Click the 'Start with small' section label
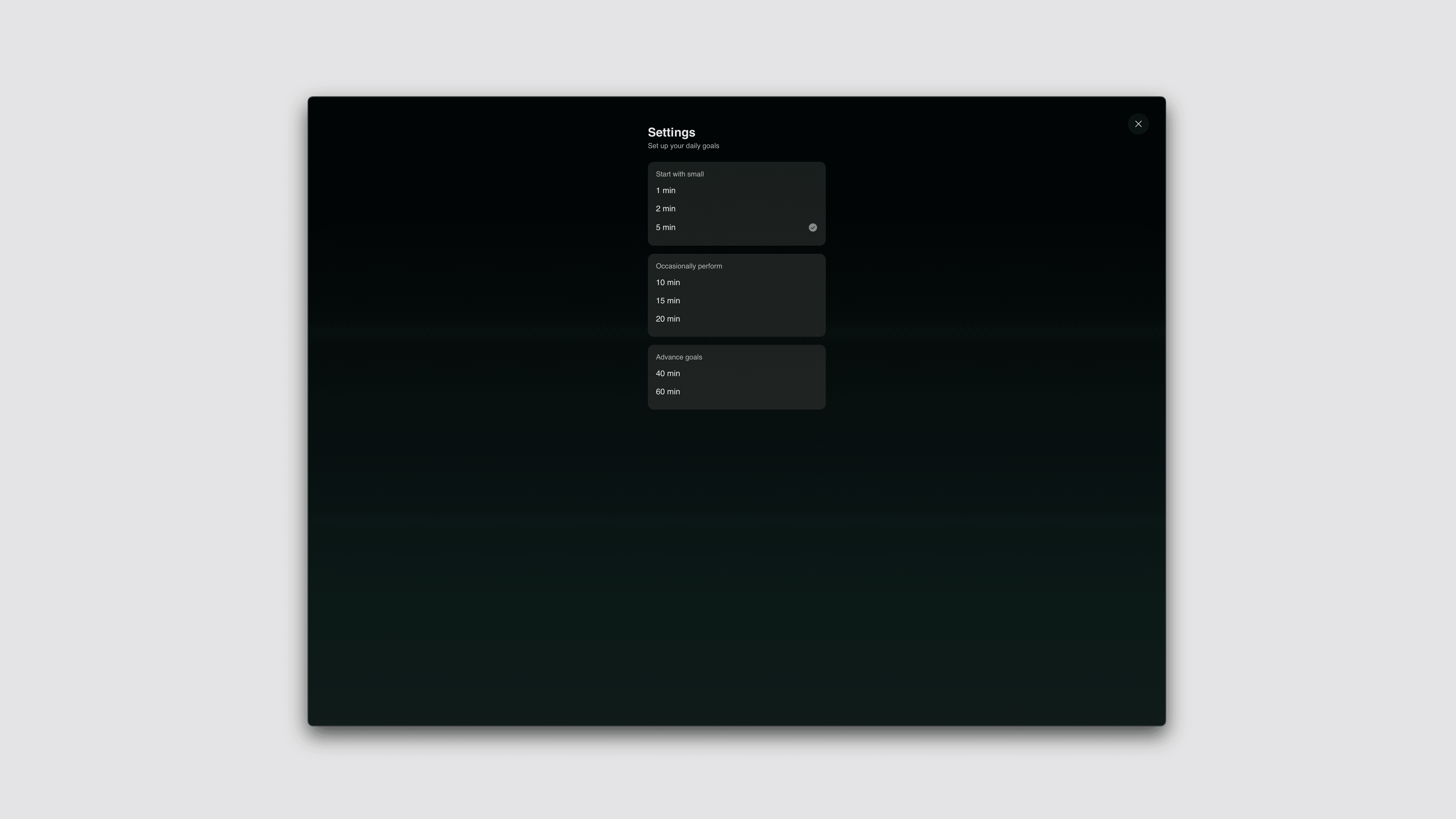The height and width of the screenshot is (819, 1456). (679, 174)
